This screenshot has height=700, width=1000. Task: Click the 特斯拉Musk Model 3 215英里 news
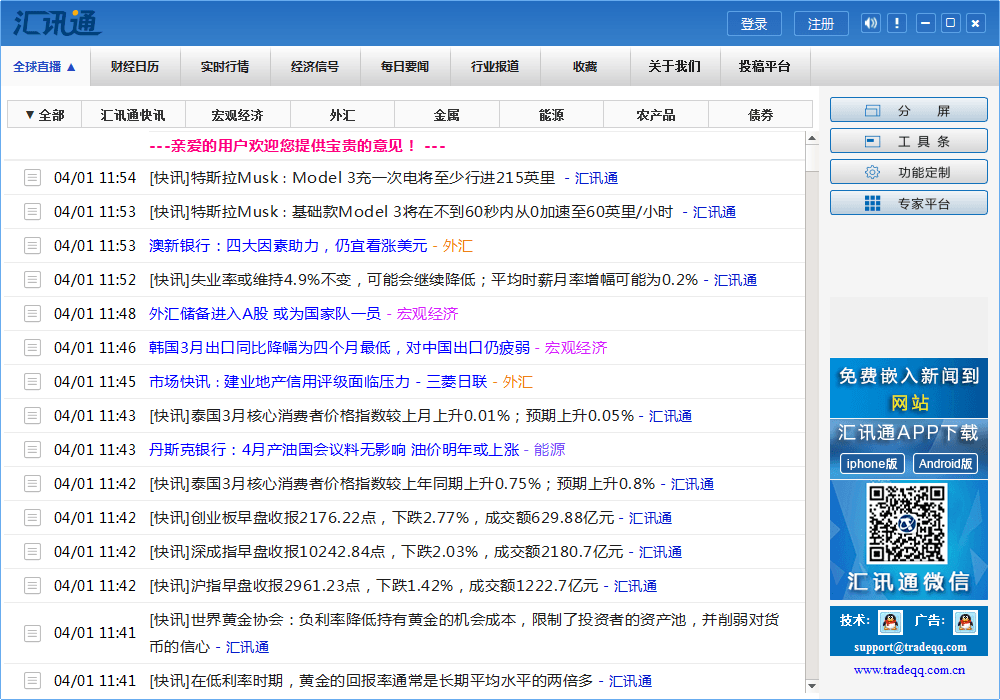click(x=352, y=177)
